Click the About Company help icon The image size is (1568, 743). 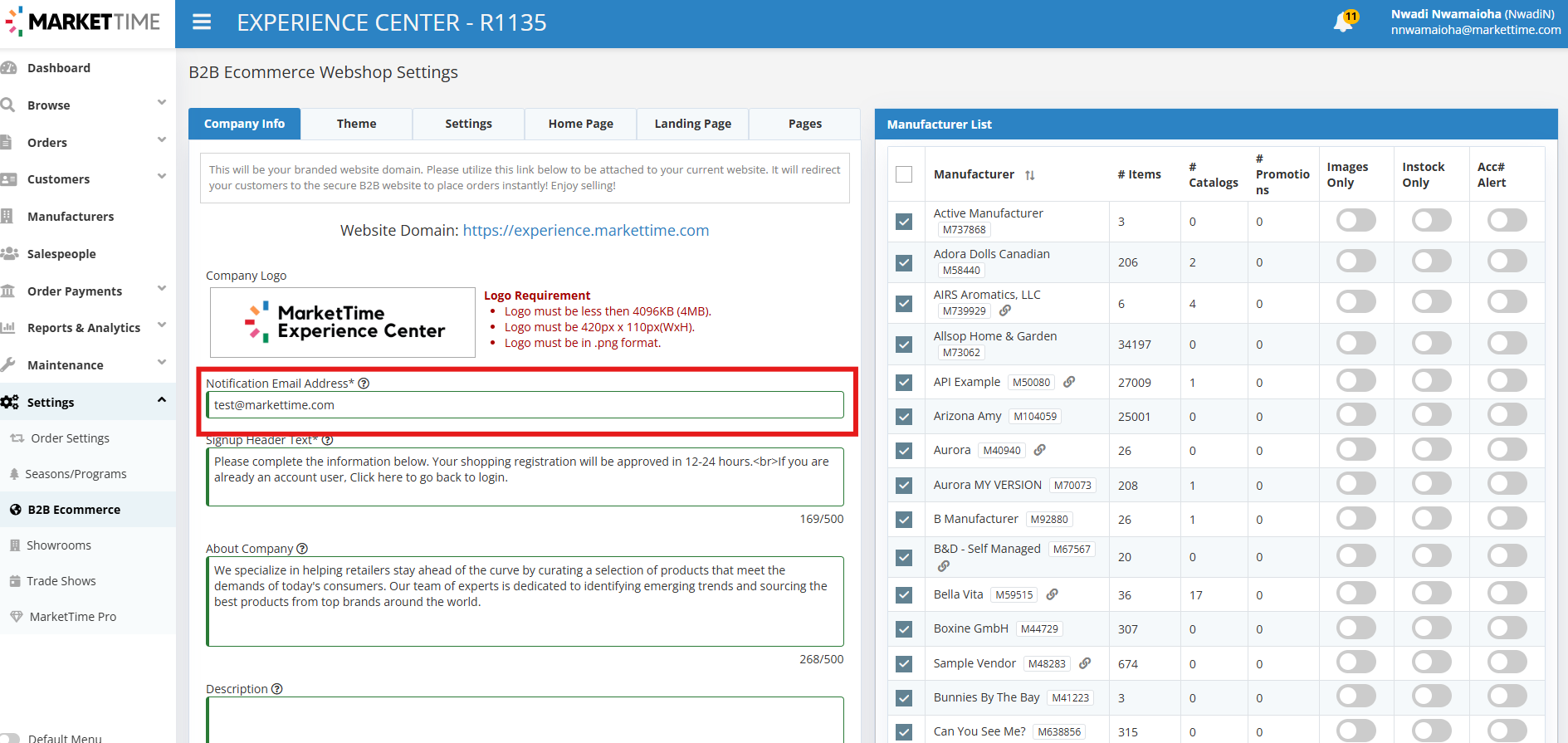[302, 549]
